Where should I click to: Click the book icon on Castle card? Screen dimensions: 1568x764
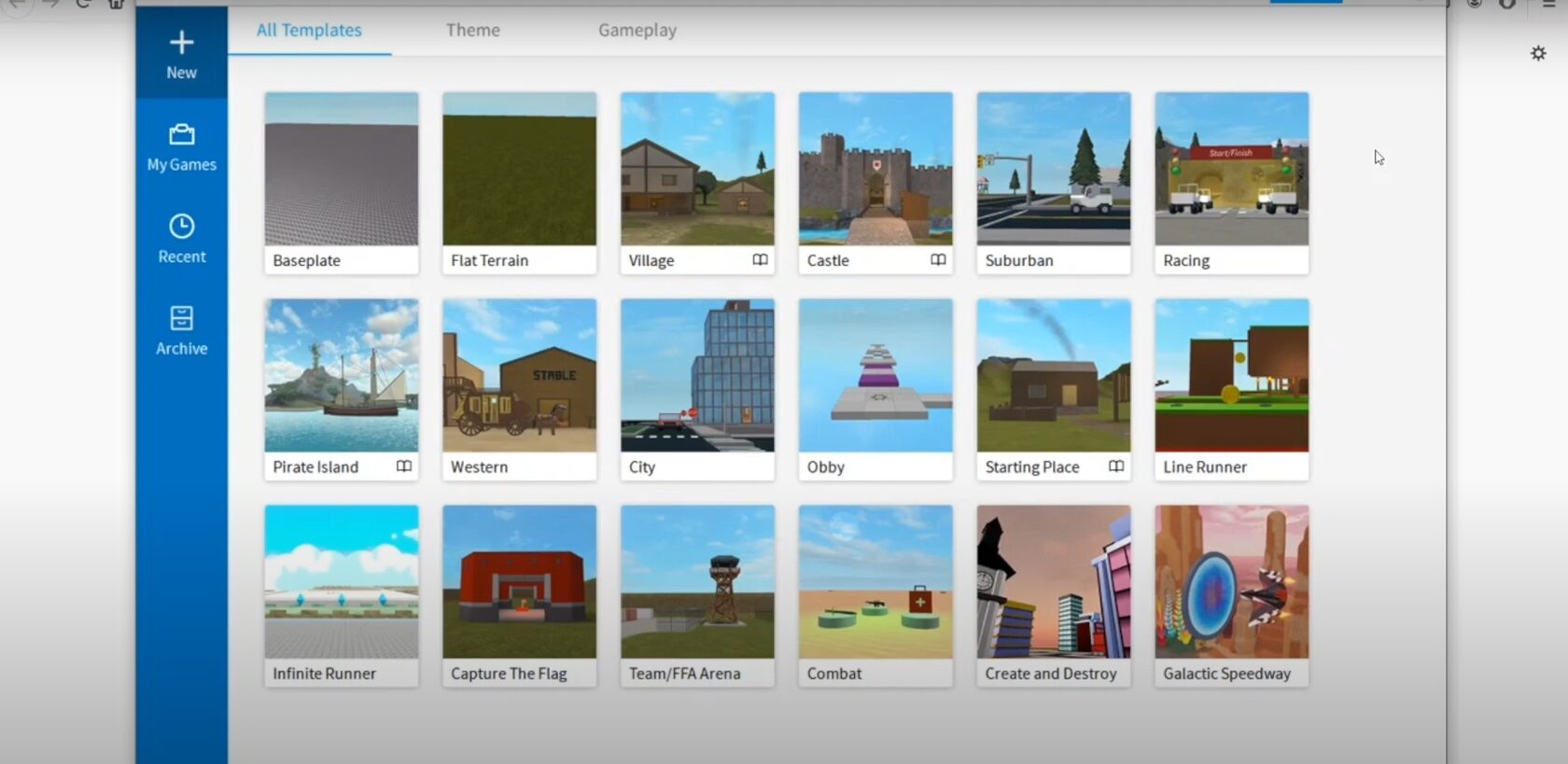pos(938,260)
